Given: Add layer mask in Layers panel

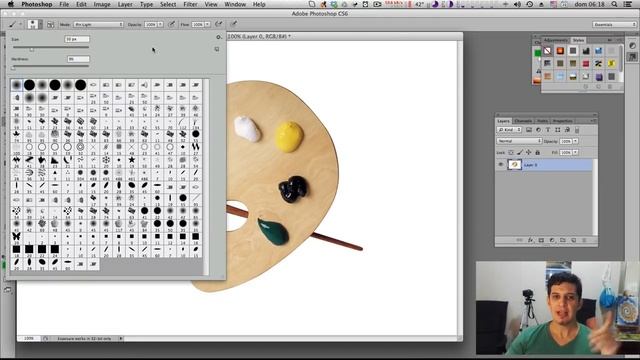Looking at the screenshot, I should pyautogui.click(x=541, y=240).
